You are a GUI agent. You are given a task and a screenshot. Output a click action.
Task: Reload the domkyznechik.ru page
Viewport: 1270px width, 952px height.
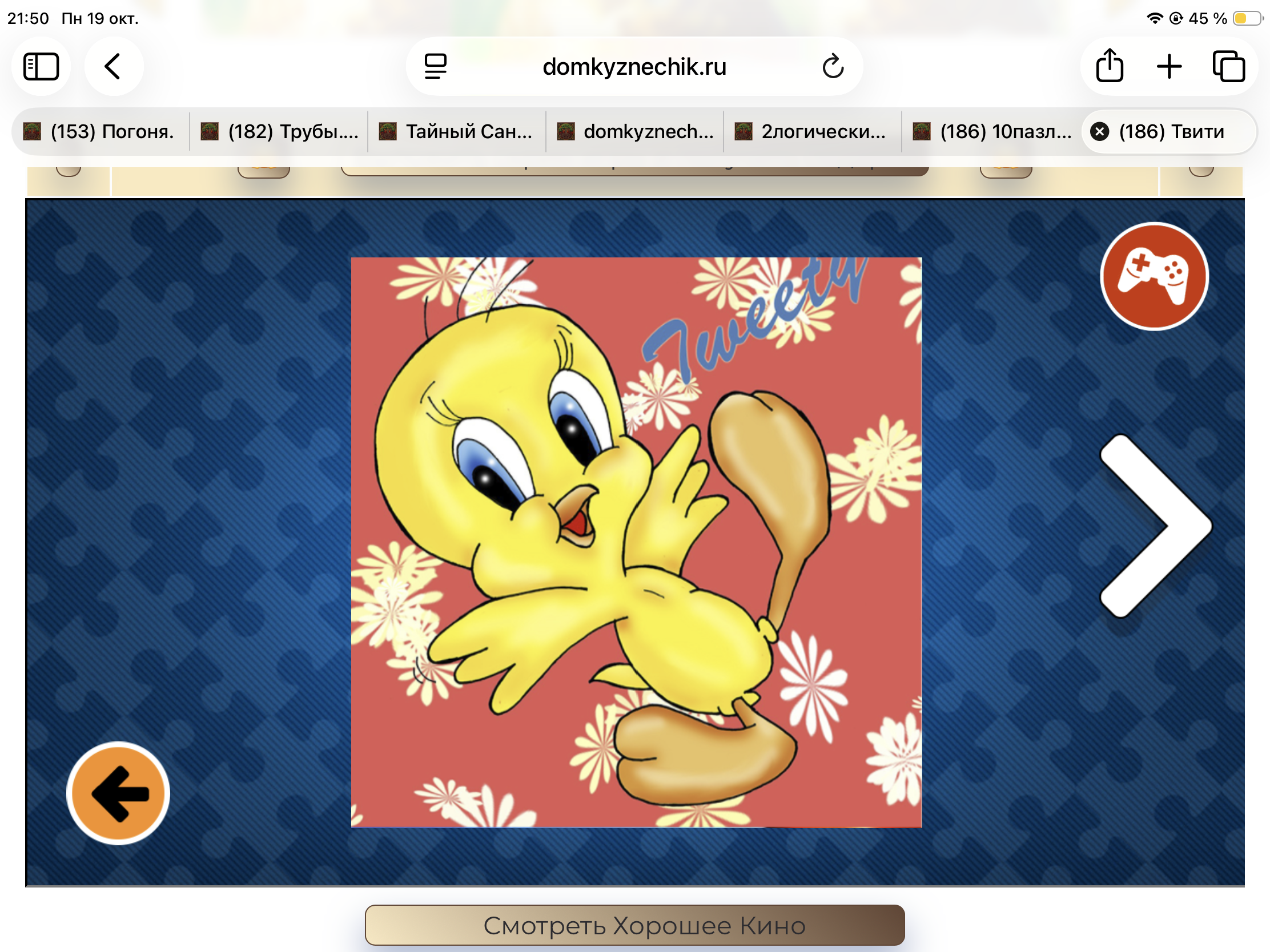pyautogui.click(x=832, y=67)
